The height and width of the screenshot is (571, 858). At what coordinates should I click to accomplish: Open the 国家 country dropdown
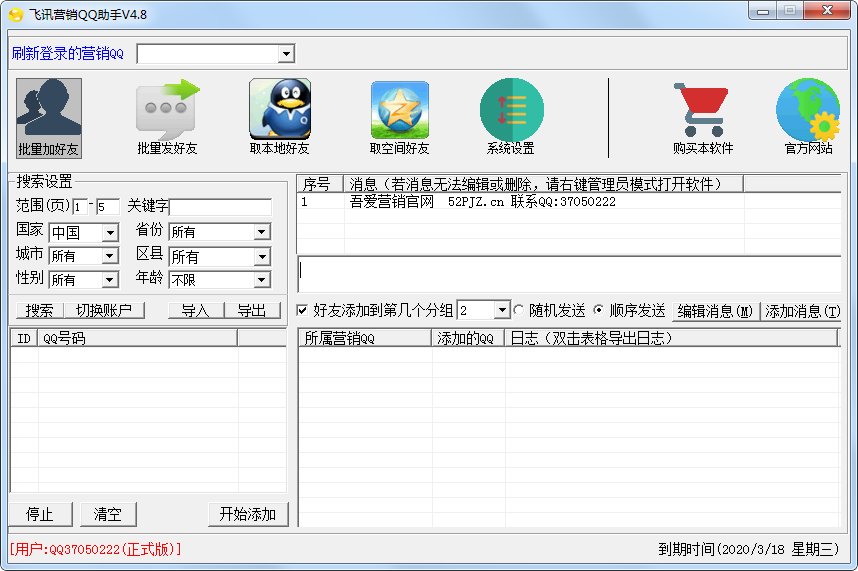109,233
